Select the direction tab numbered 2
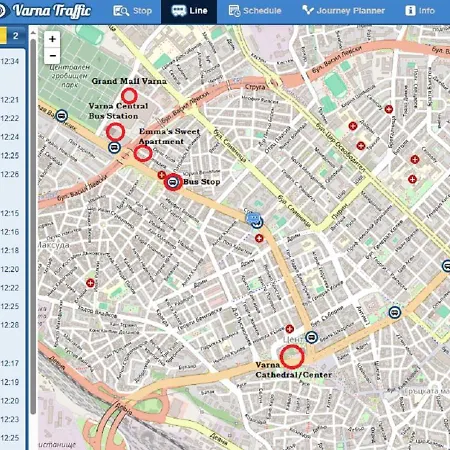The image size is (450, 450). [x=16, y=36]
